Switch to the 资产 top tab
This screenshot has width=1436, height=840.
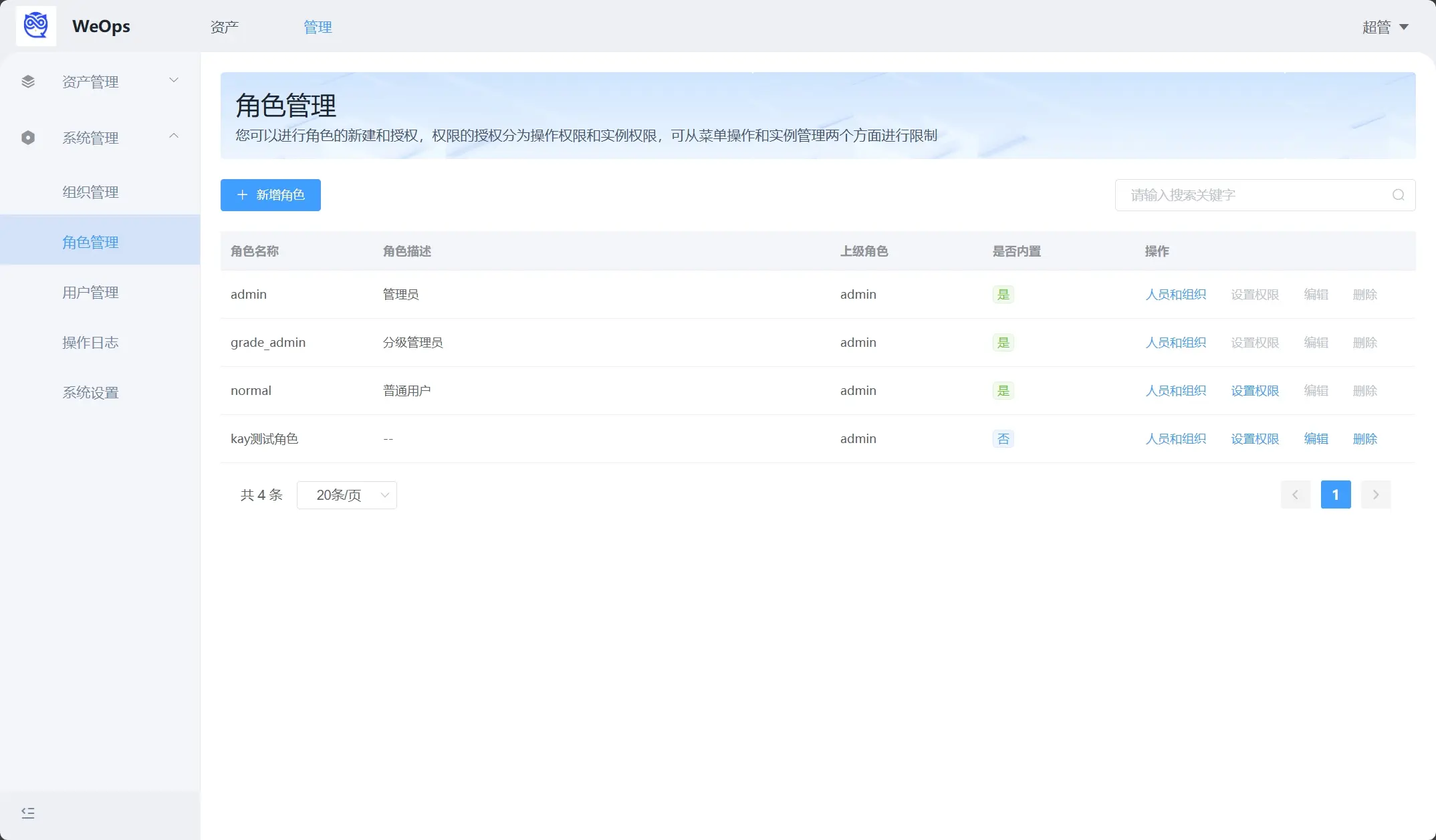coord(225,27)
